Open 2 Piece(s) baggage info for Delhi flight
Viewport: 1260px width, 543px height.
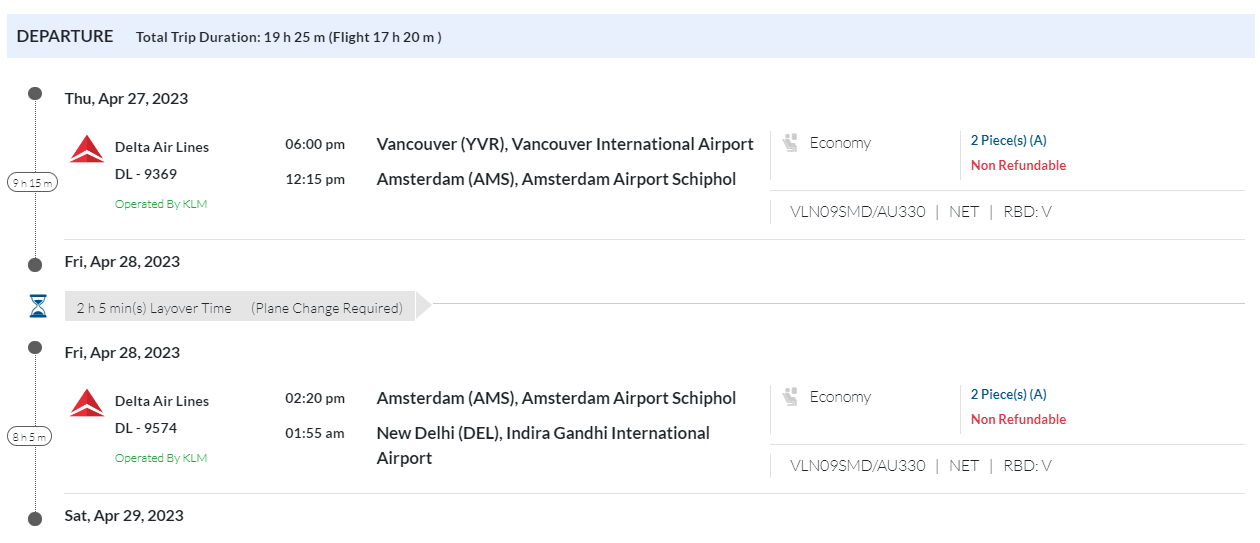pos(1008,395)
